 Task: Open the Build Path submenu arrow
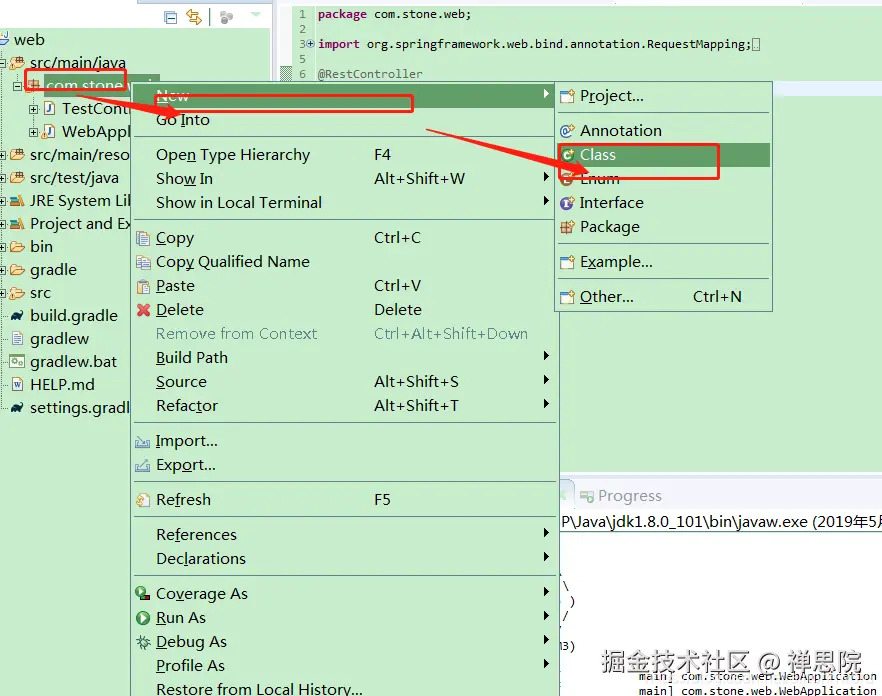click(x=546, y=356)
